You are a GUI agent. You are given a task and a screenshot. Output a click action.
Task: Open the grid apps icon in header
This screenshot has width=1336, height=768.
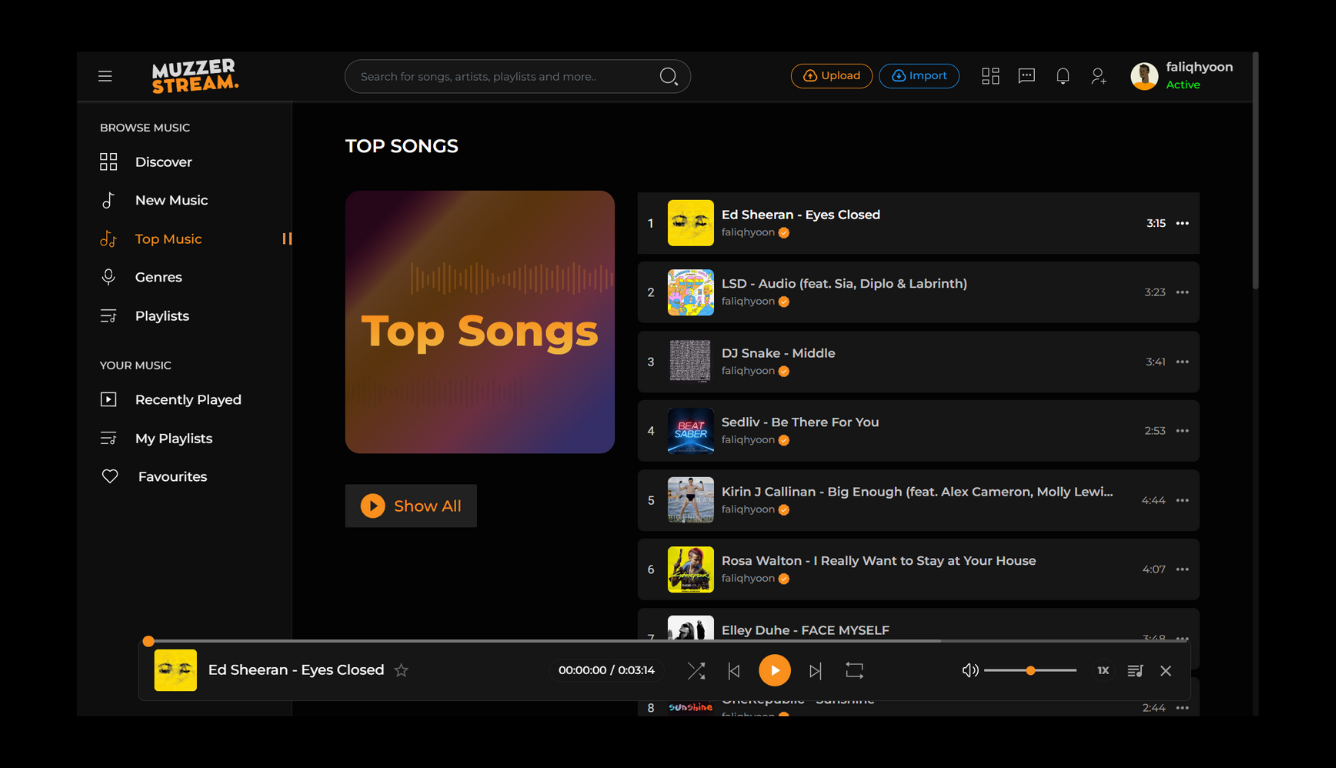(x=990, y=76)
